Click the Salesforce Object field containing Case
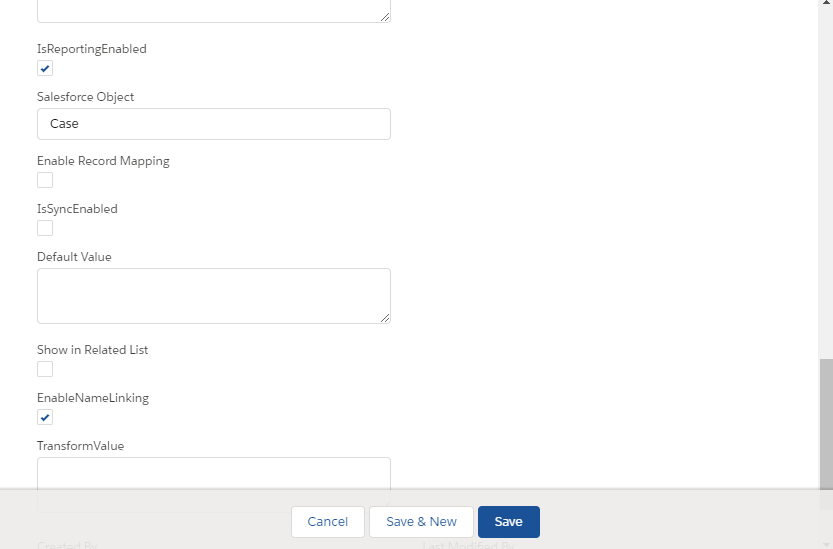833x549 pixels. pyautogui.click(x=214, y=124)
